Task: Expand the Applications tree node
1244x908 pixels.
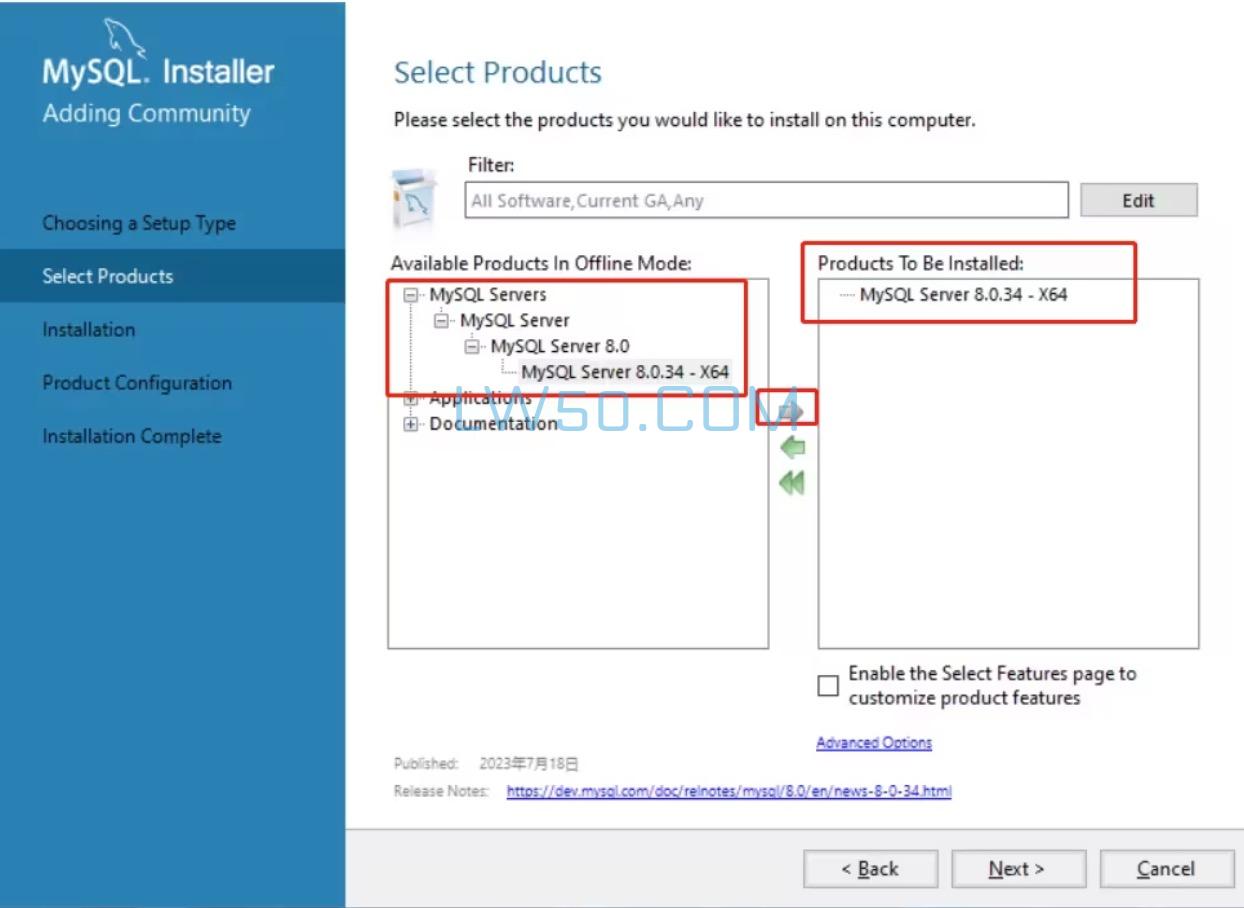Action: tap(409, 399)
